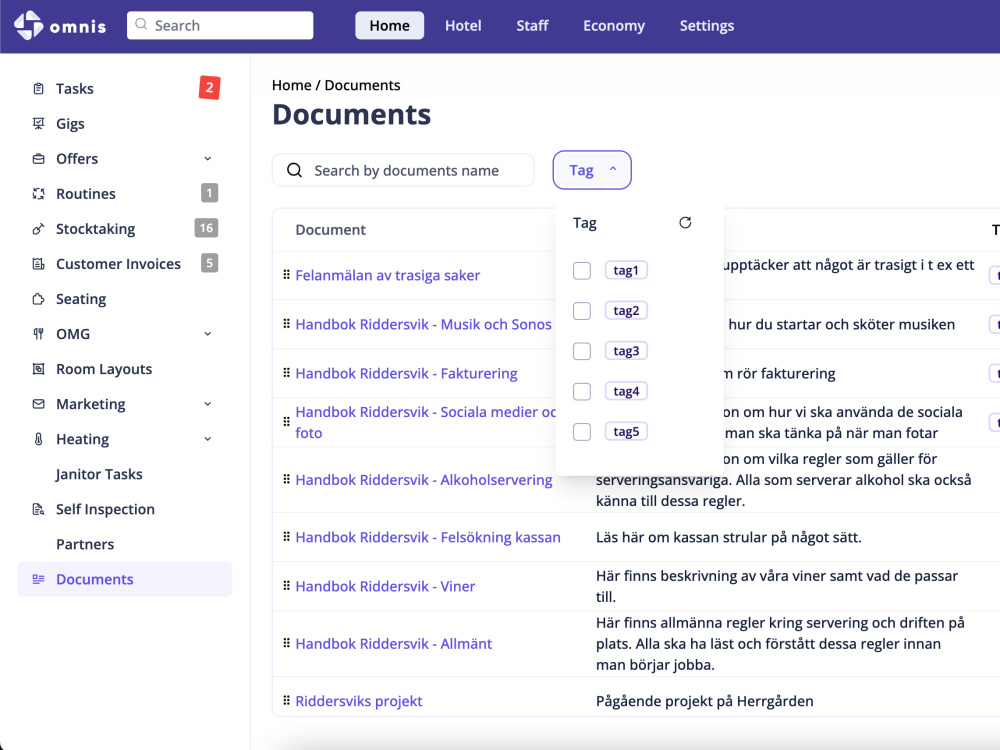This screenshot has width=1000, height=750.
Task: Open Handbok Riddersvik - Sociala medier document
Action: pyautogui.click(x=426, y=422)
